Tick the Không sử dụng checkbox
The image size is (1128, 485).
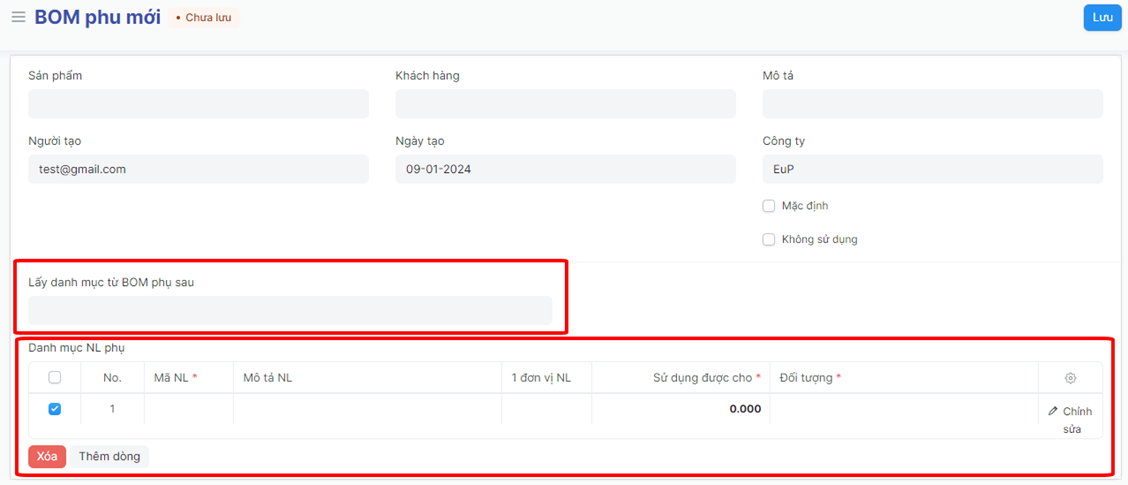(x=769, y=240)
